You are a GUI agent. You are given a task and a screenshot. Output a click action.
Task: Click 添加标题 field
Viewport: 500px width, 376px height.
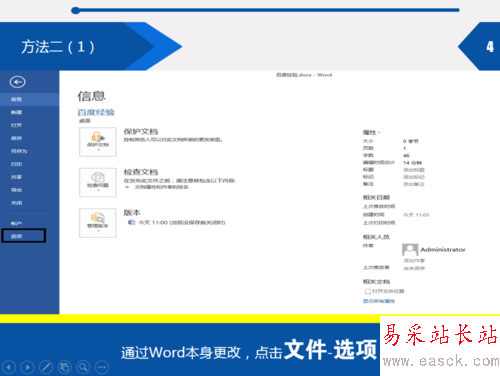tap(414, 170)
